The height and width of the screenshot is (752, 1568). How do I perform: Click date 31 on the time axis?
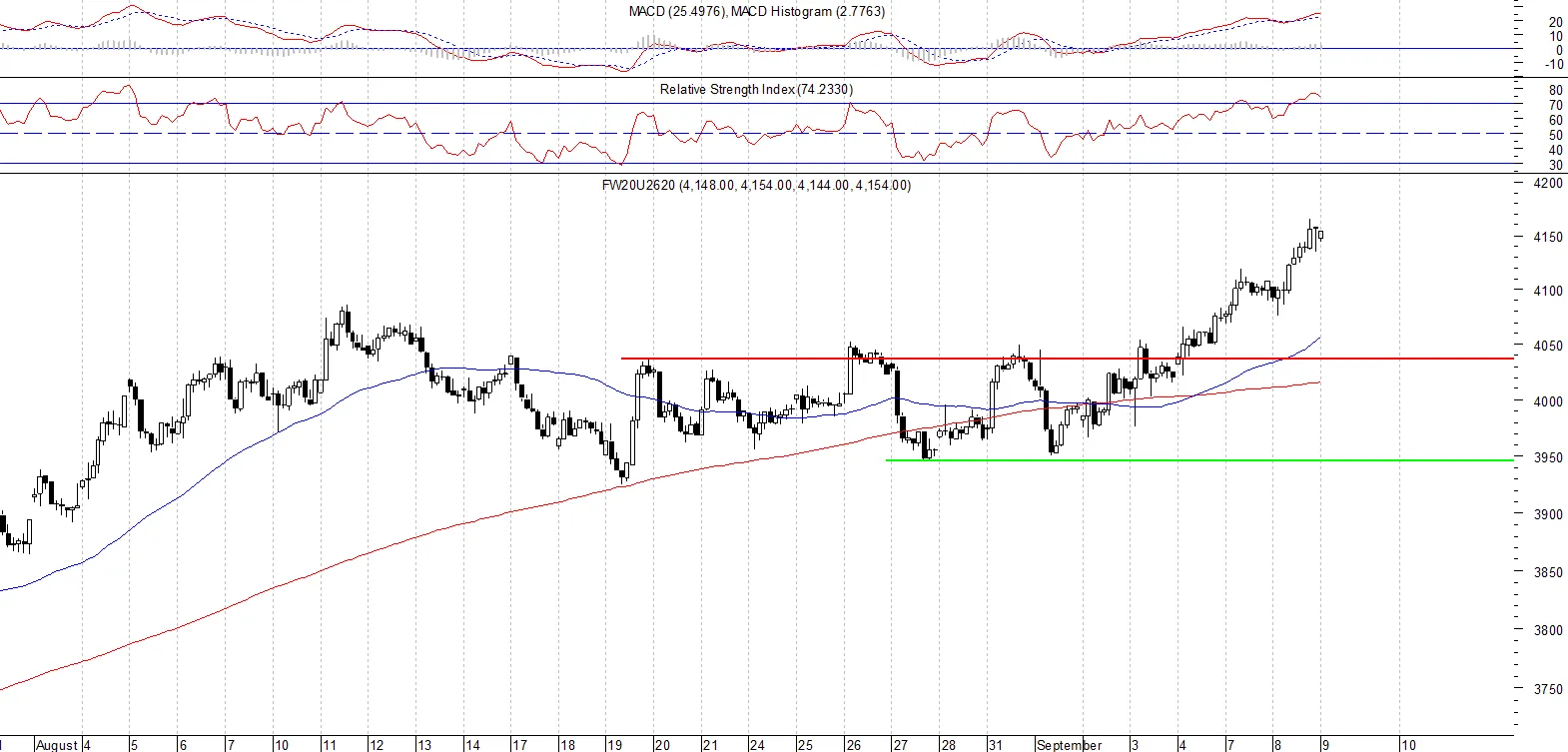996,744
